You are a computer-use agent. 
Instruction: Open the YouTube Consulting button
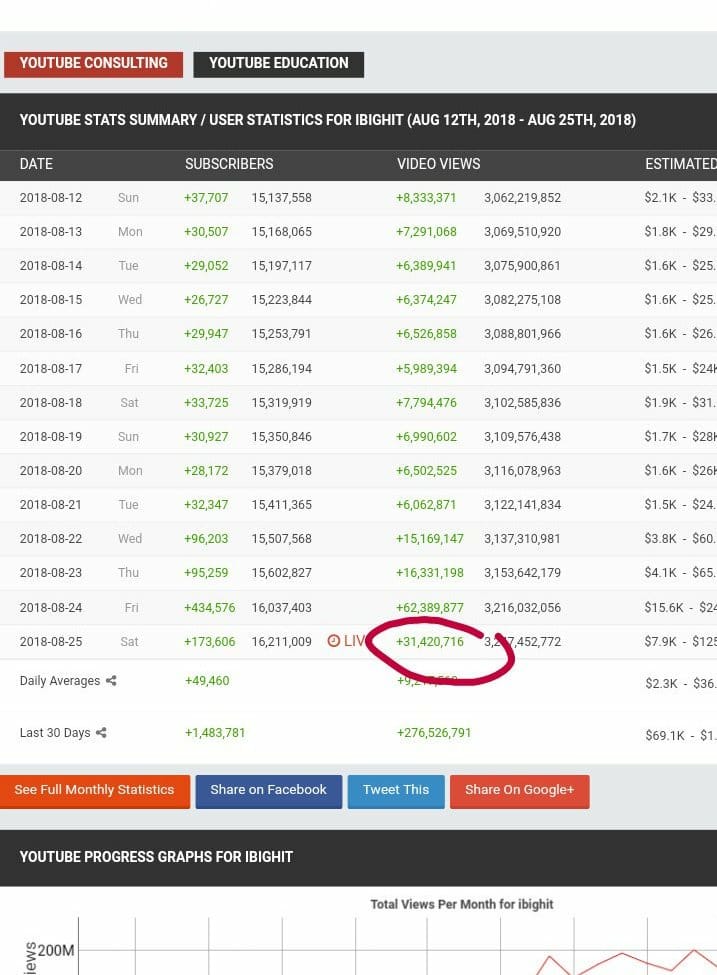pos(93,64)
